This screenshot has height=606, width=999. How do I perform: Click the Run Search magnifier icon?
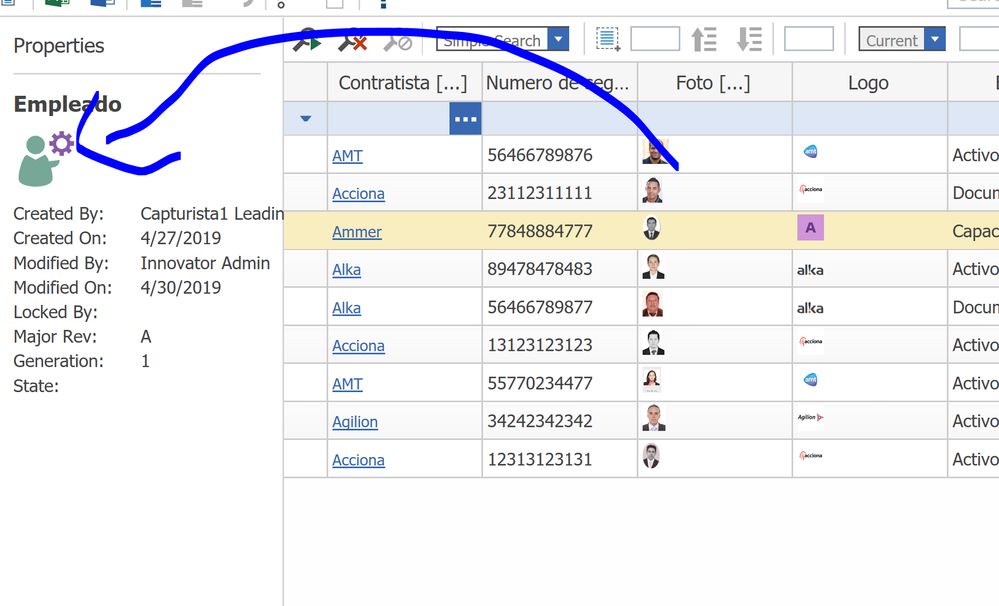point(306,41)
